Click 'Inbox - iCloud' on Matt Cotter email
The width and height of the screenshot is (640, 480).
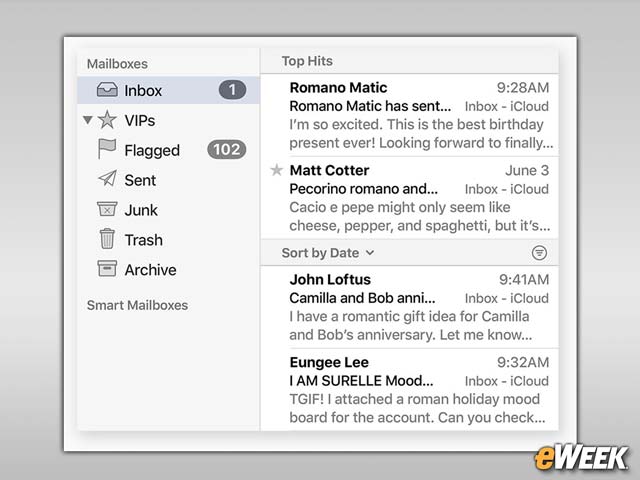pyautogui.click(x=507, y=189)
